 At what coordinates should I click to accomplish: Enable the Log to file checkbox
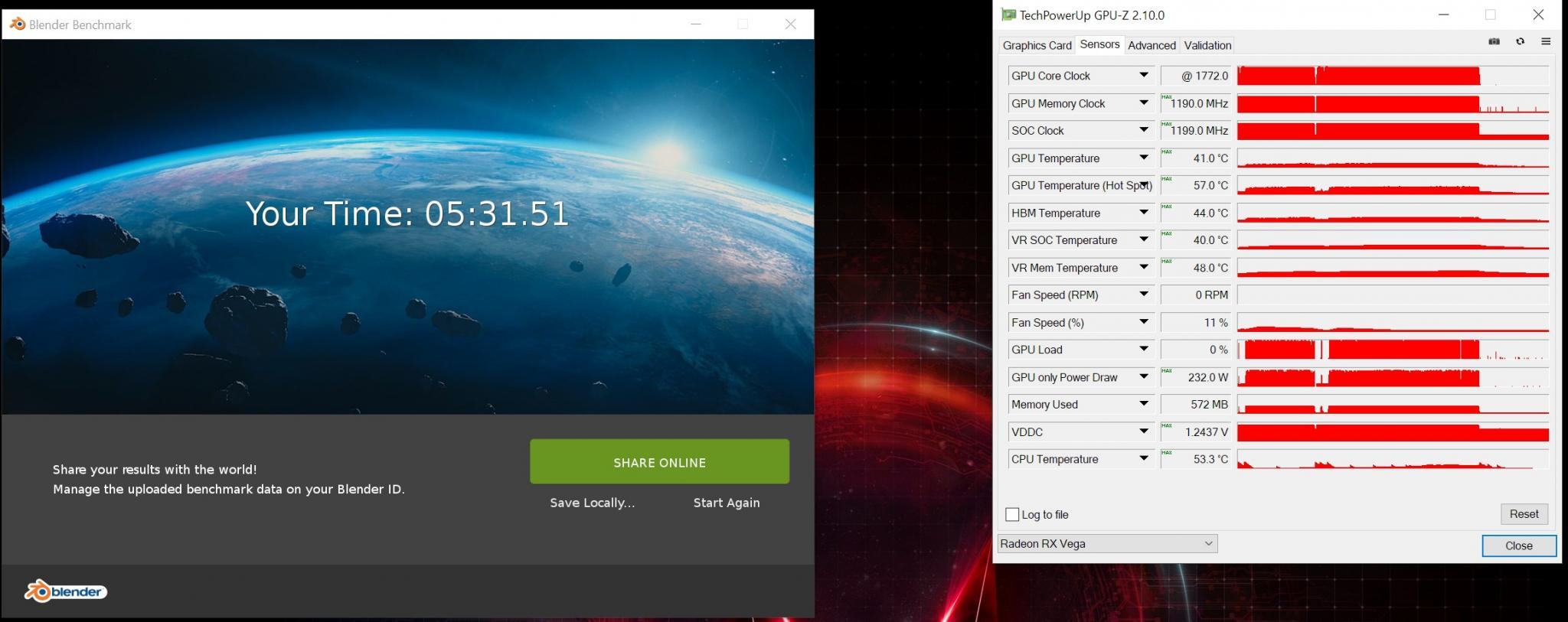point(1012,515)
